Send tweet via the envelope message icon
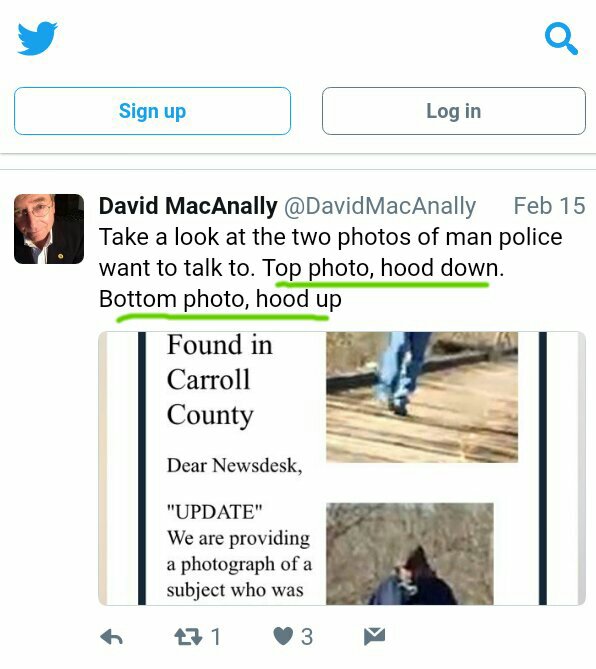Image resolution: width=596 pixels, height=669 pixels. click(375, 636)
